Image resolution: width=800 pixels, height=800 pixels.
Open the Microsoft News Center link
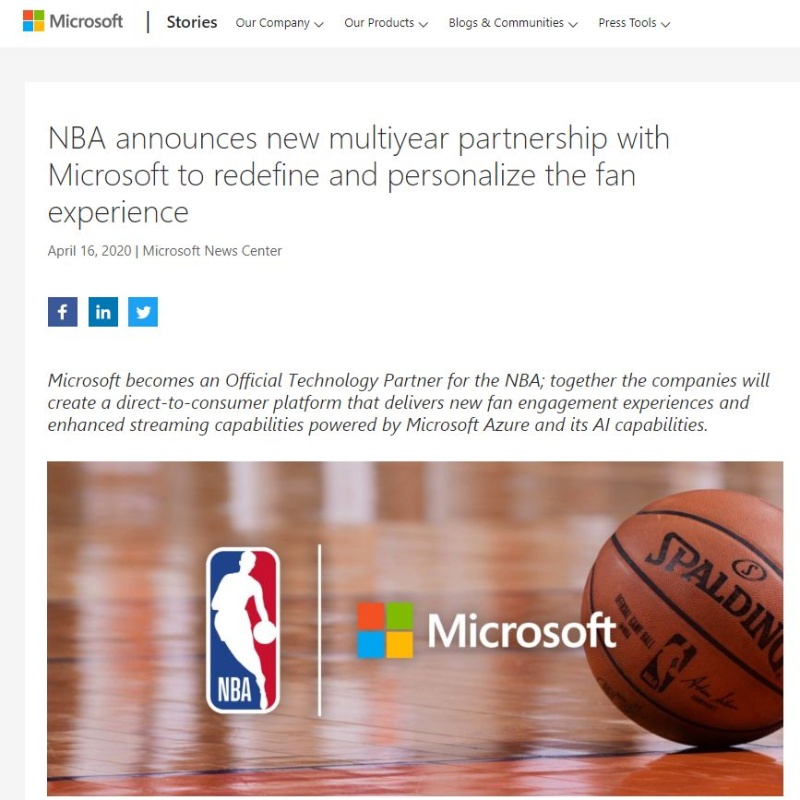pyautogui.click(x=212, y=251)
